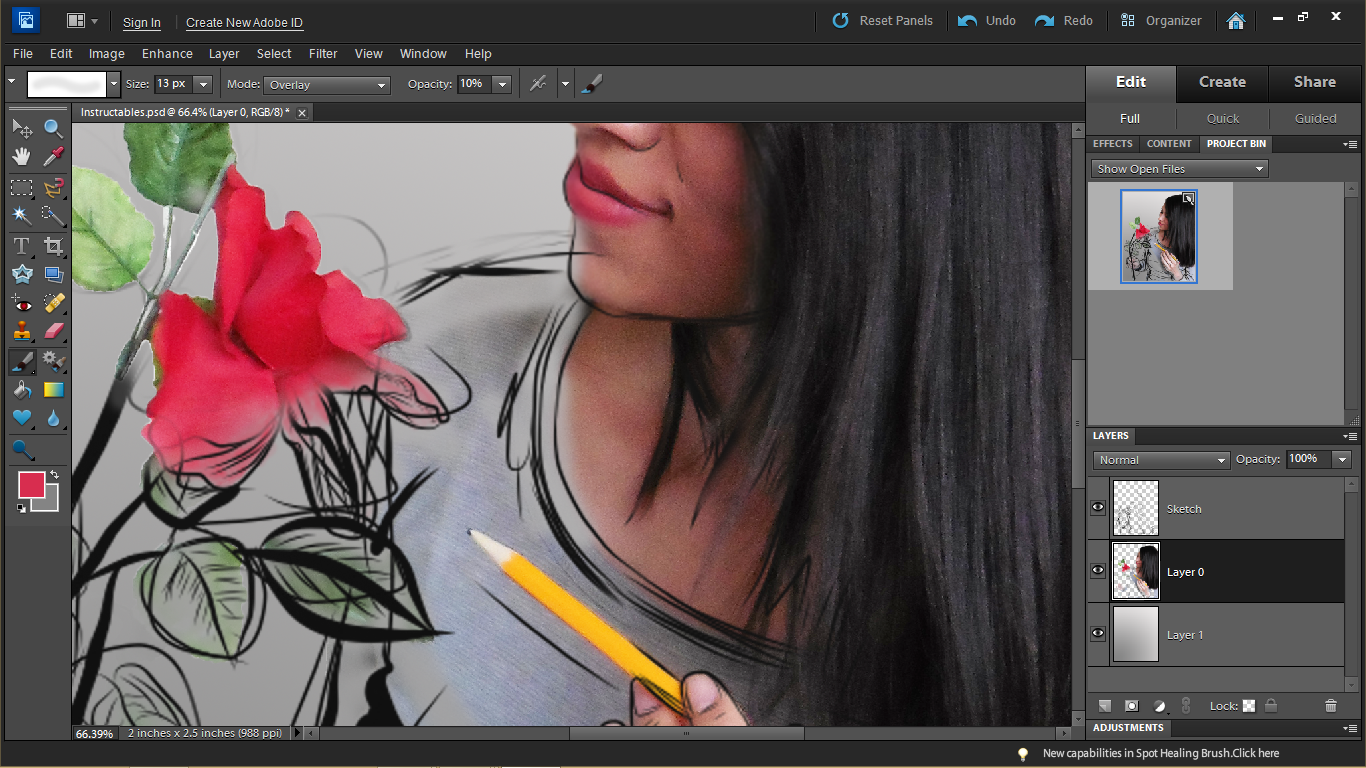Click the Sign In link
The image size is (1366, 768).
[x=142, y=22]
